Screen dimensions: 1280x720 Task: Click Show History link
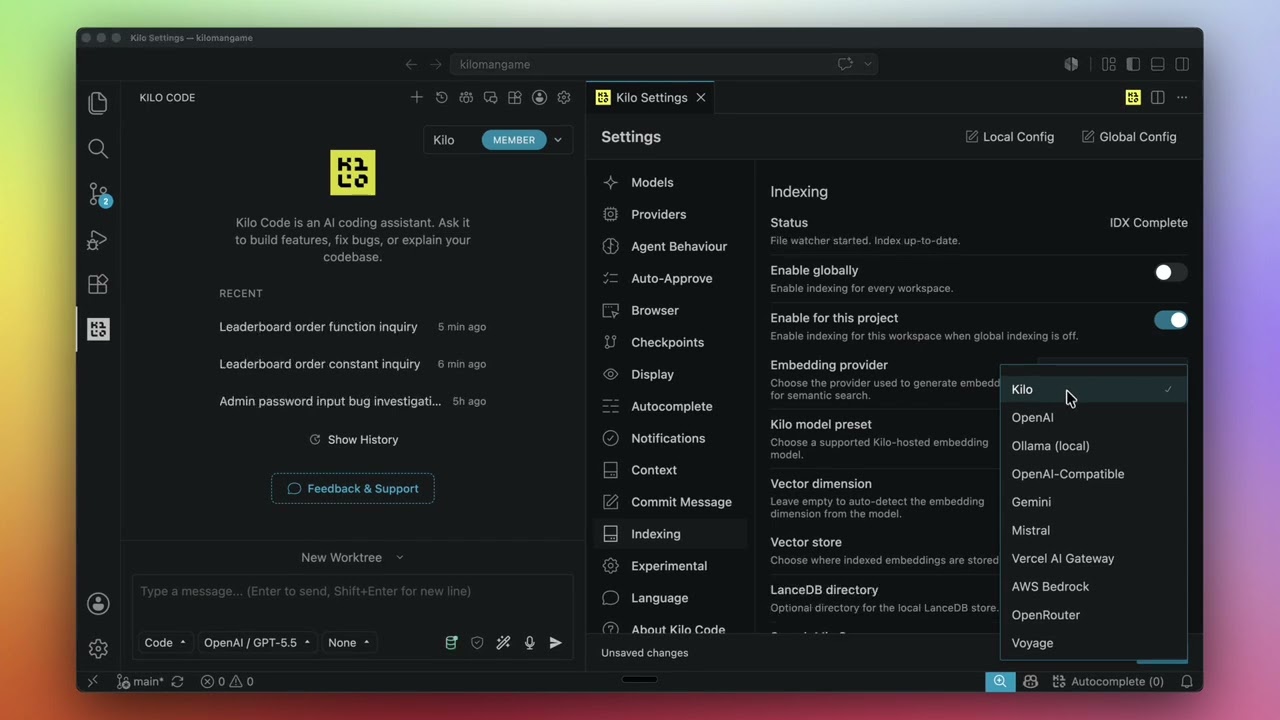tap(353, 440)
